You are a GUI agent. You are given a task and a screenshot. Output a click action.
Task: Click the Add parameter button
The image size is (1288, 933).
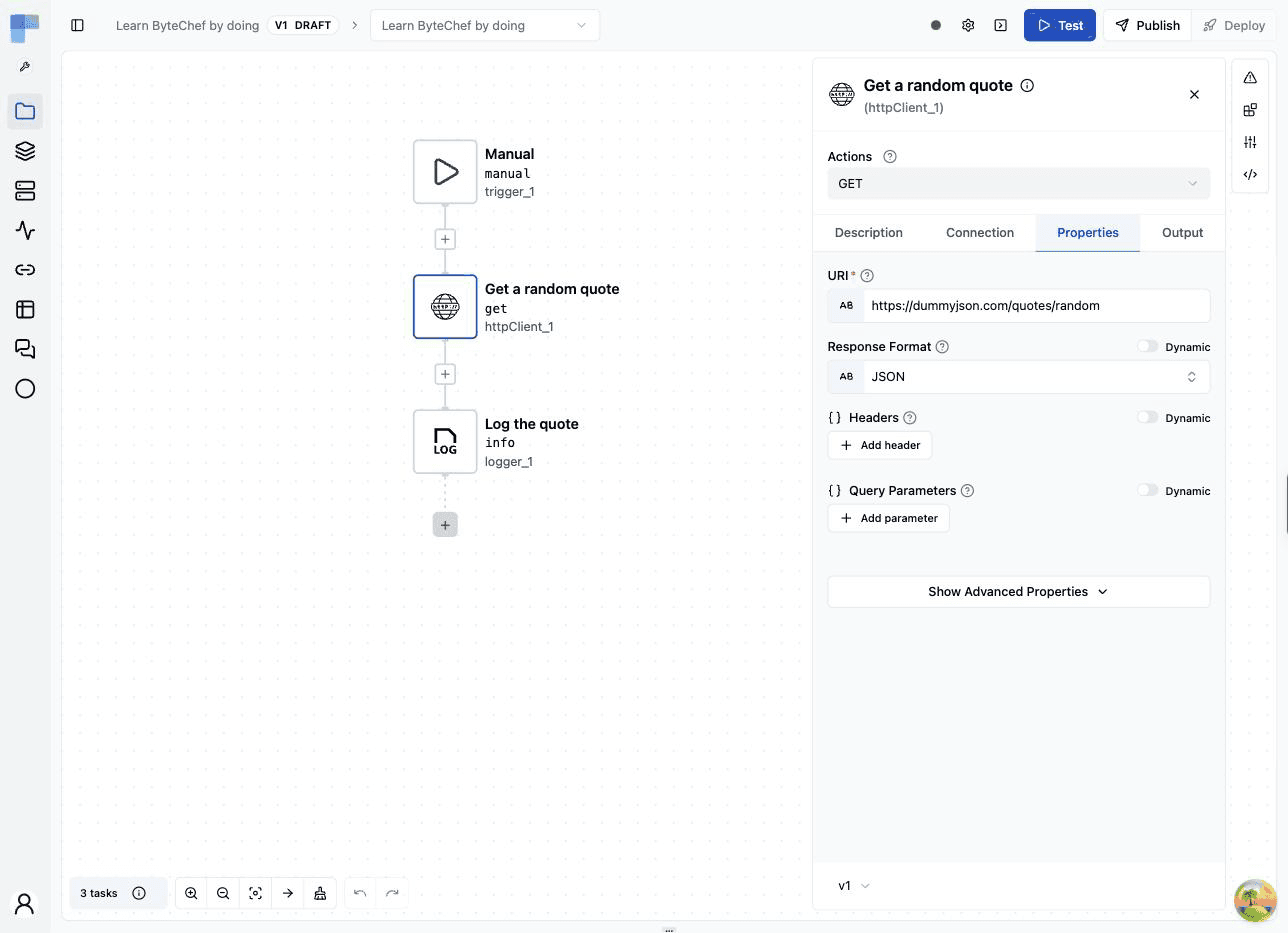coord(888,518)
